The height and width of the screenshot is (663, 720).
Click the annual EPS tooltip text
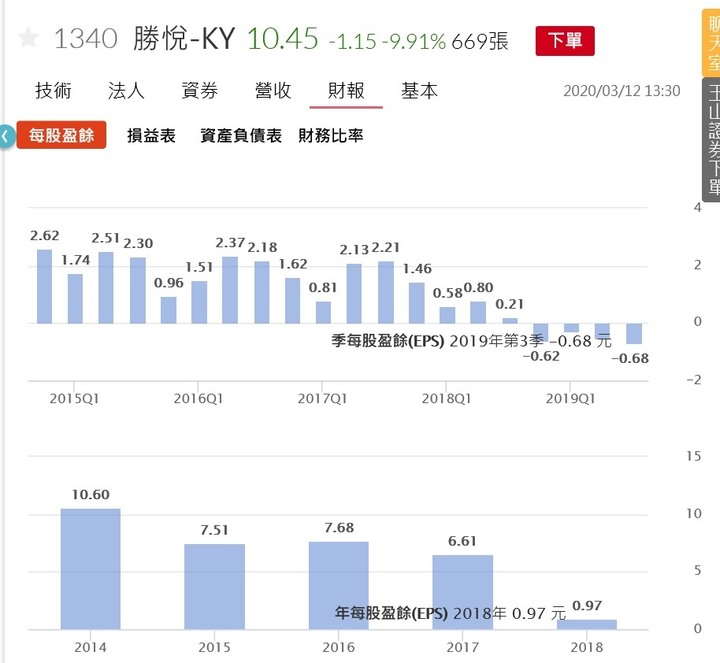coord(450,613)
